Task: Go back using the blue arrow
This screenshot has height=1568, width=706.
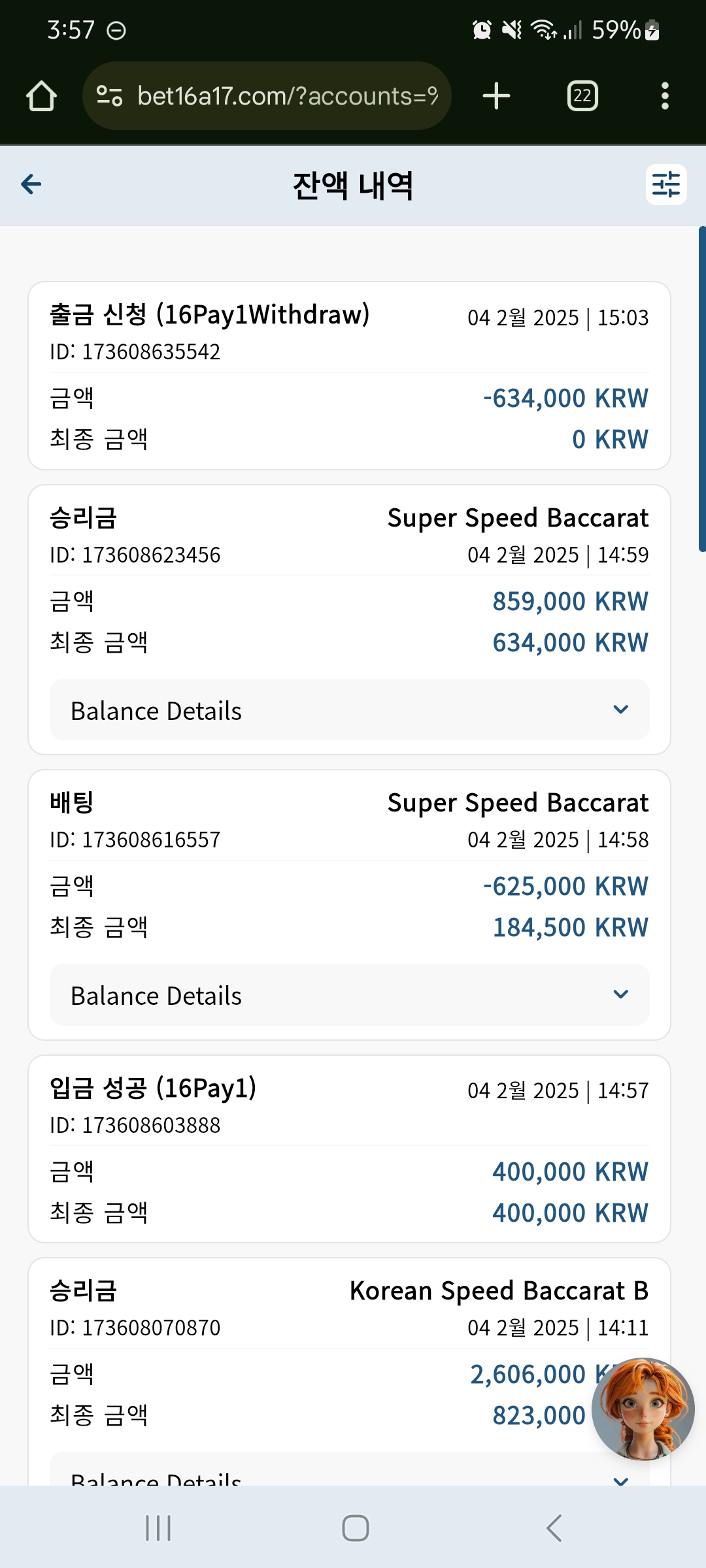Action: coord(31,184)
